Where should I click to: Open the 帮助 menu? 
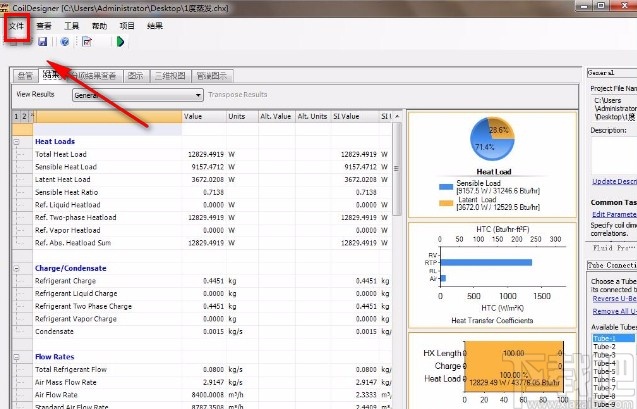(99, 26)
